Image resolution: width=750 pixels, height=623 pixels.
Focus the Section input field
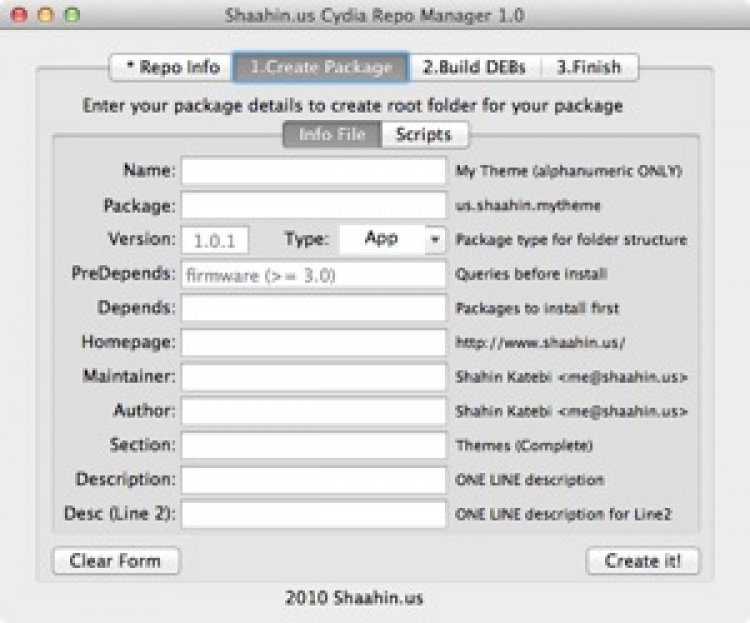pyautogui.click(x=313, y=445)
